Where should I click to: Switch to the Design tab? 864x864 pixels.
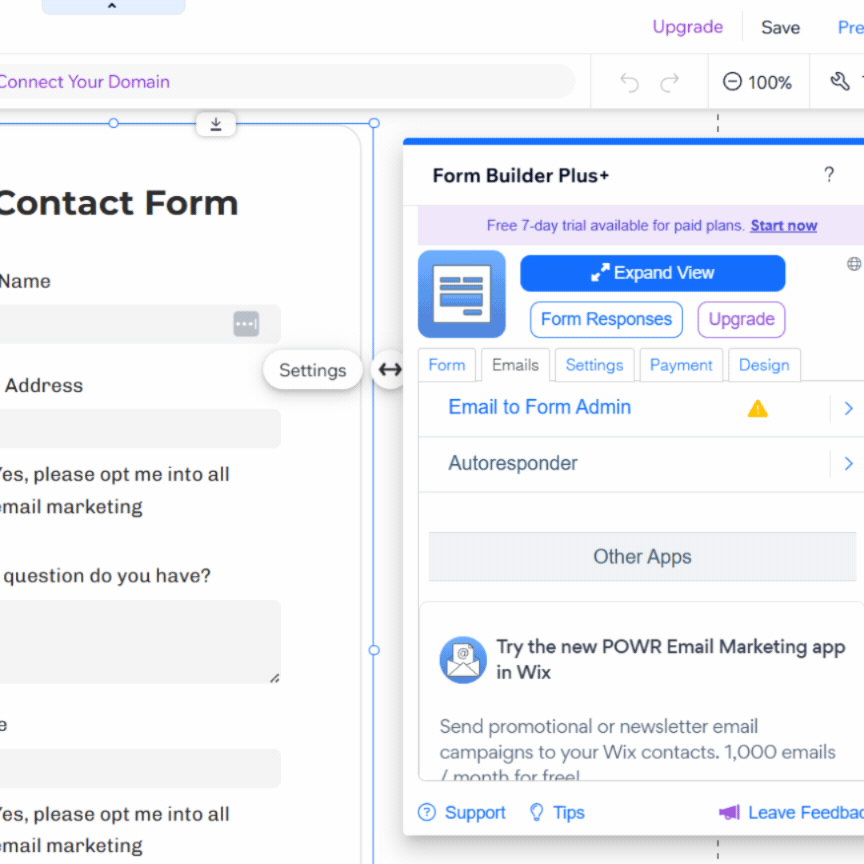point(764,365)
